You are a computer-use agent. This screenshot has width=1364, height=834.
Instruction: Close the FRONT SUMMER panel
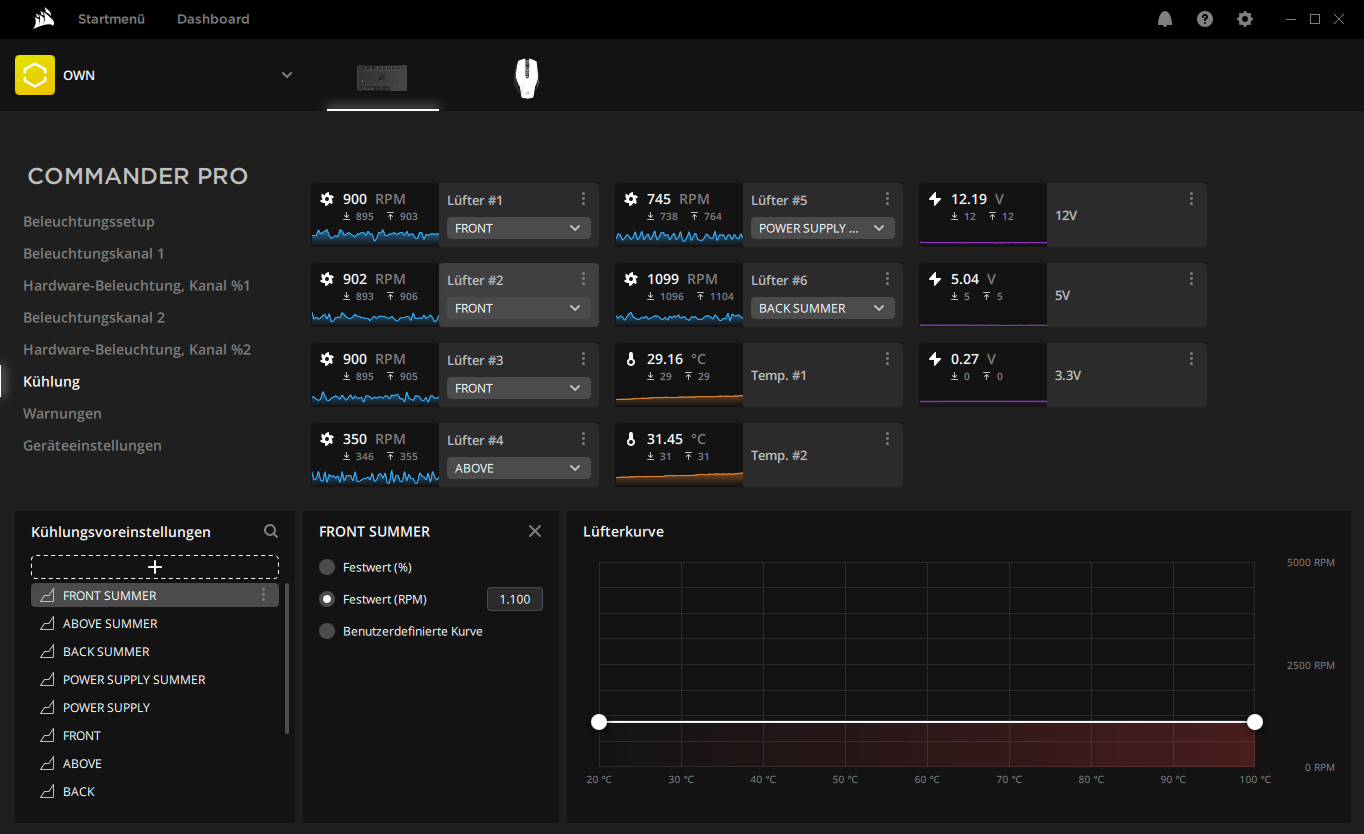click(535, 531)
